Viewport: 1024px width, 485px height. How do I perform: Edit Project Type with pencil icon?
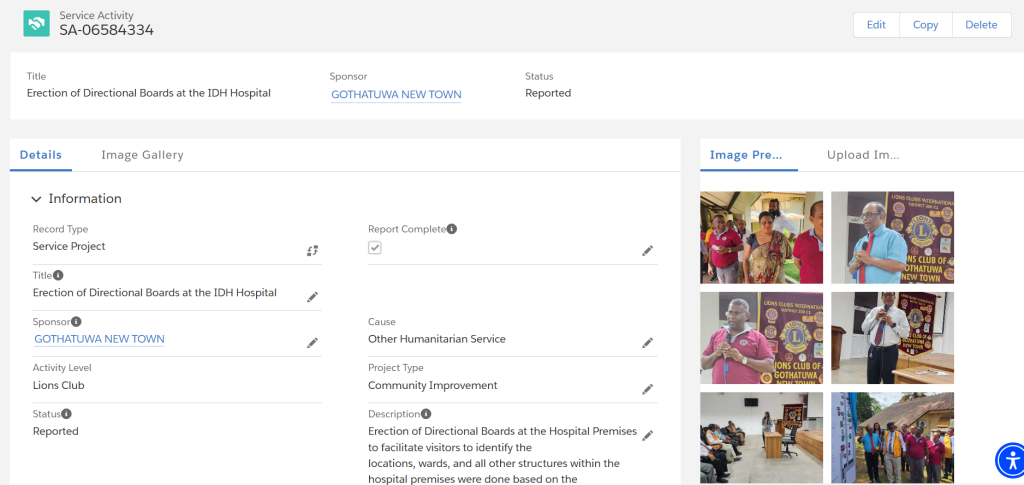point(647,389)
